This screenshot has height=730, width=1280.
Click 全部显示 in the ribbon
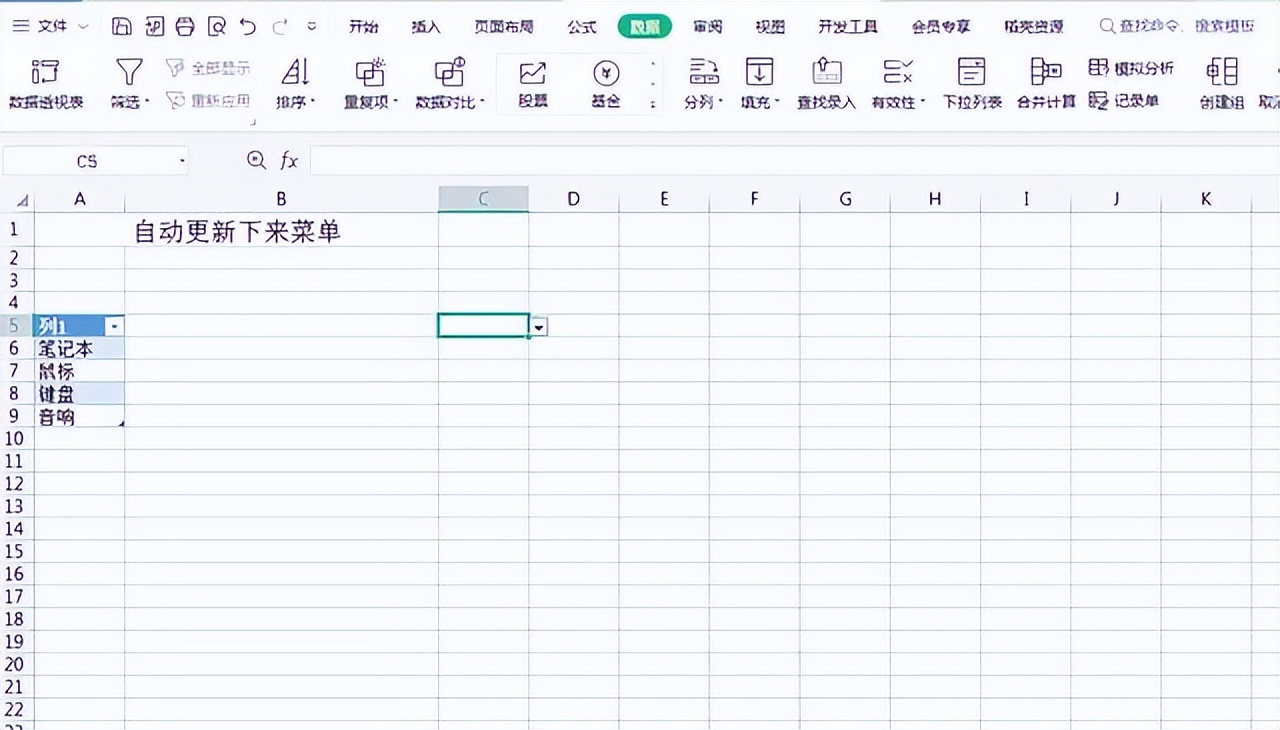click(x=208, y=68)
